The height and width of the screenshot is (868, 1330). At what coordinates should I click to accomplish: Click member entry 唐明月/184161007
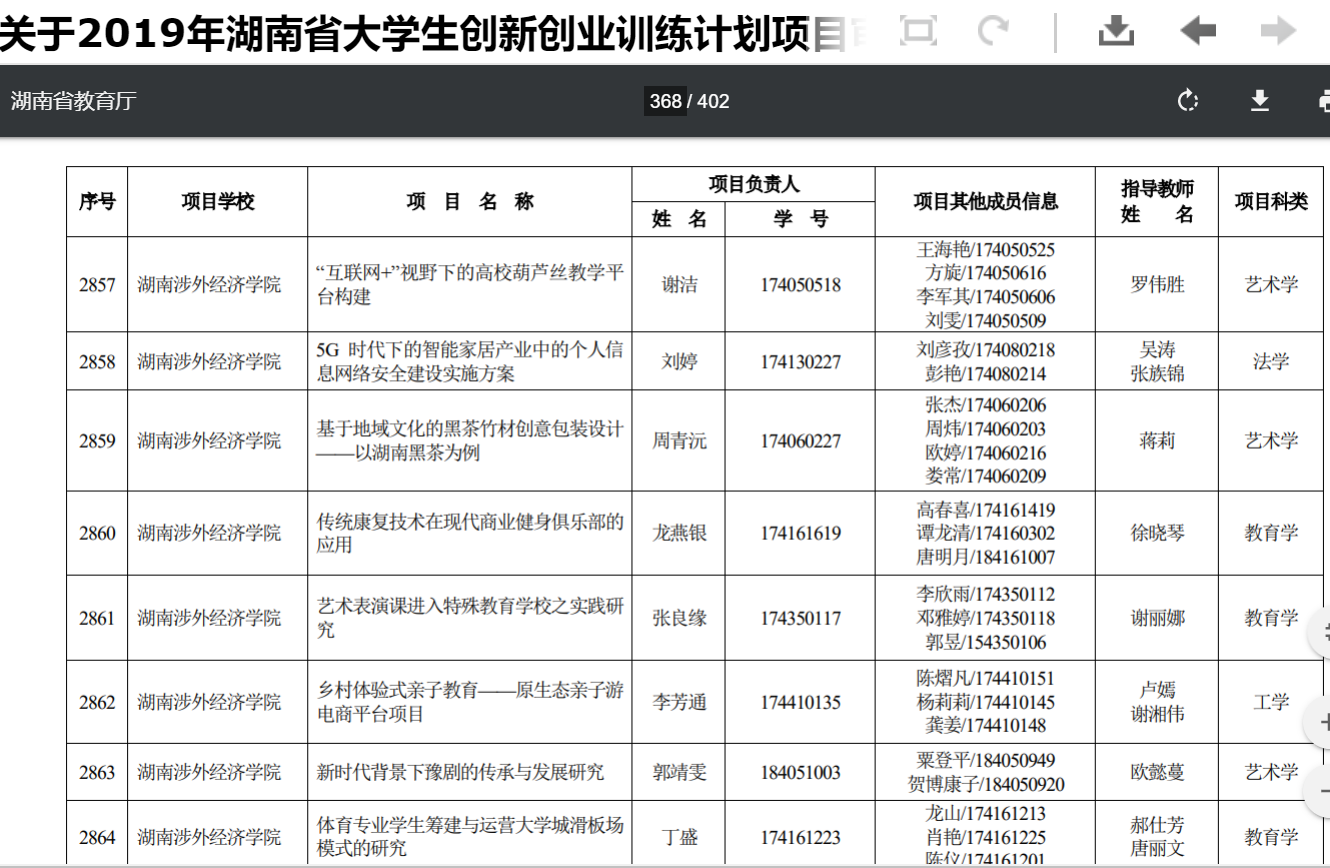(x=985, y=558)
